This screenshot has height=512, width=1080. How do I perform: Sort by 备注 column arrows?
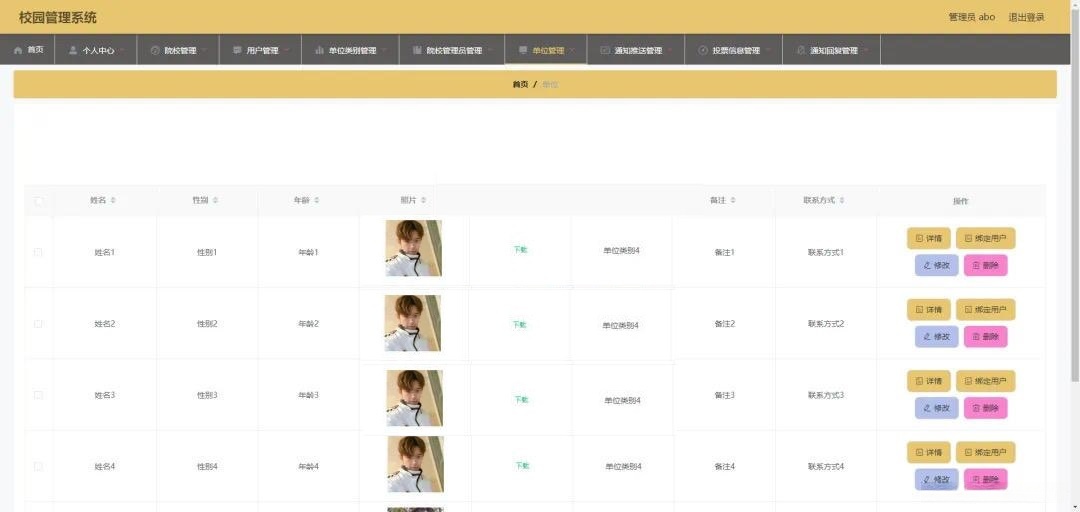(x=733, y=201)
